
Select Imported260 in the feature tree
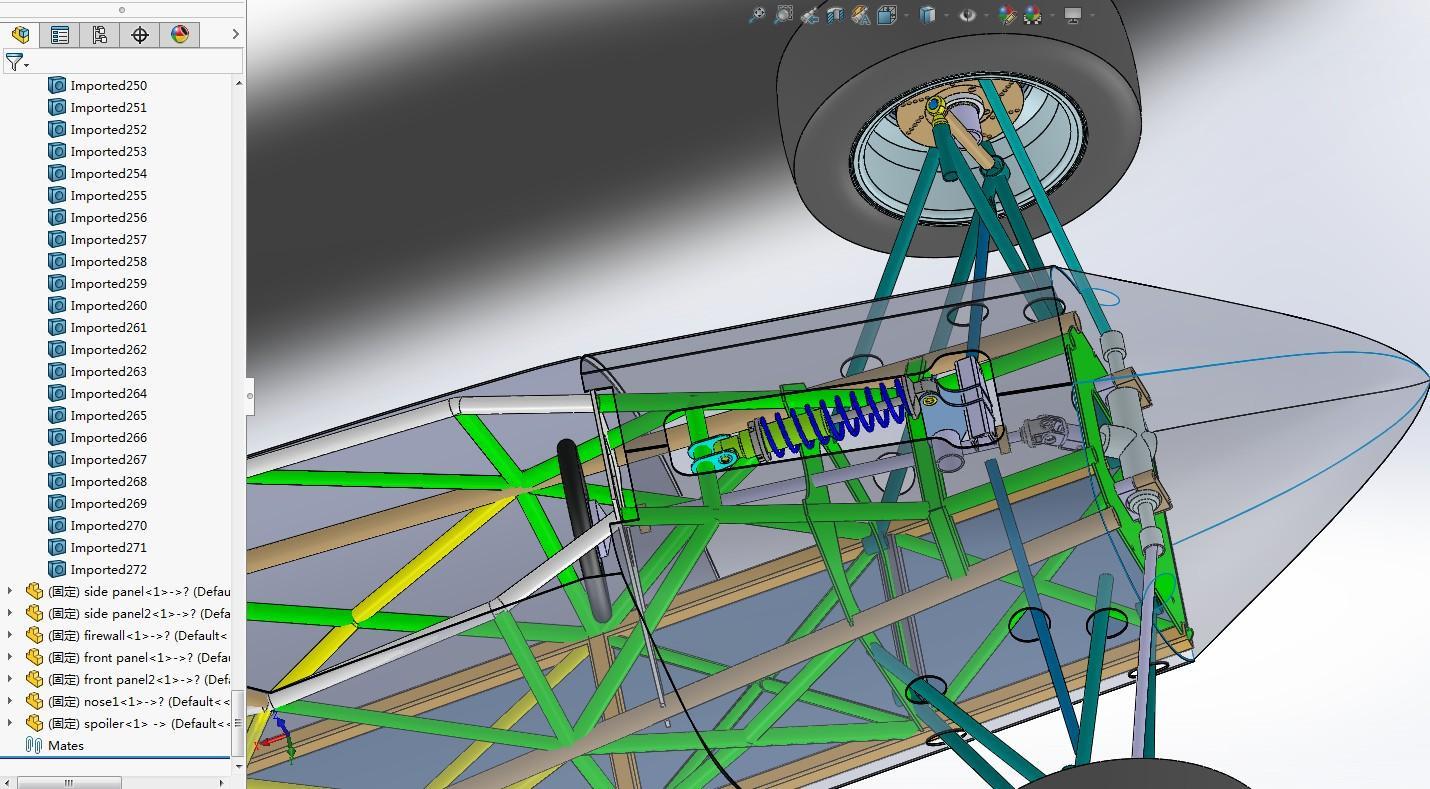tap(108, 305)
